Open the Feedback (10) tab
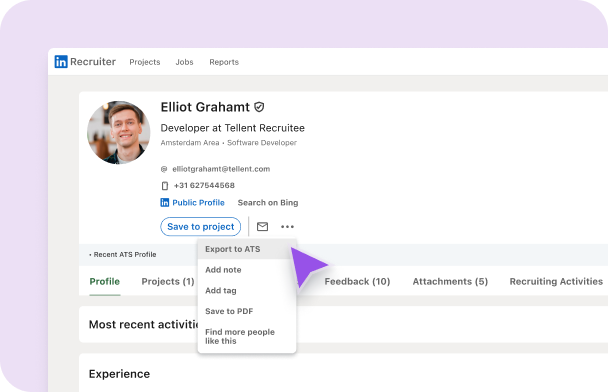The image size is (608, 392). [x=357, y=281]
